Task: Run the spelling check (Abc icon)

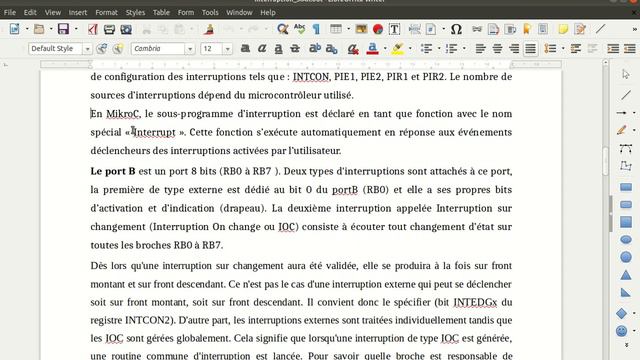Action: 299,29
